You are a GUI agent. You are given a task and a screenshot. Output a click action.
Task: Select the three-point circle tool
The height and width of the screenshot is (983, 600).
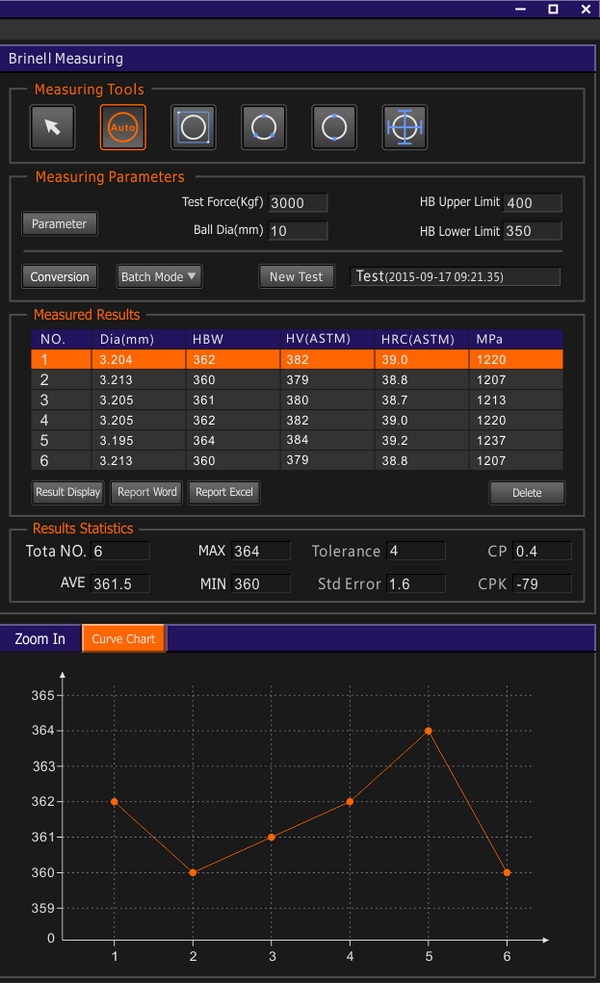click(264, 127)
